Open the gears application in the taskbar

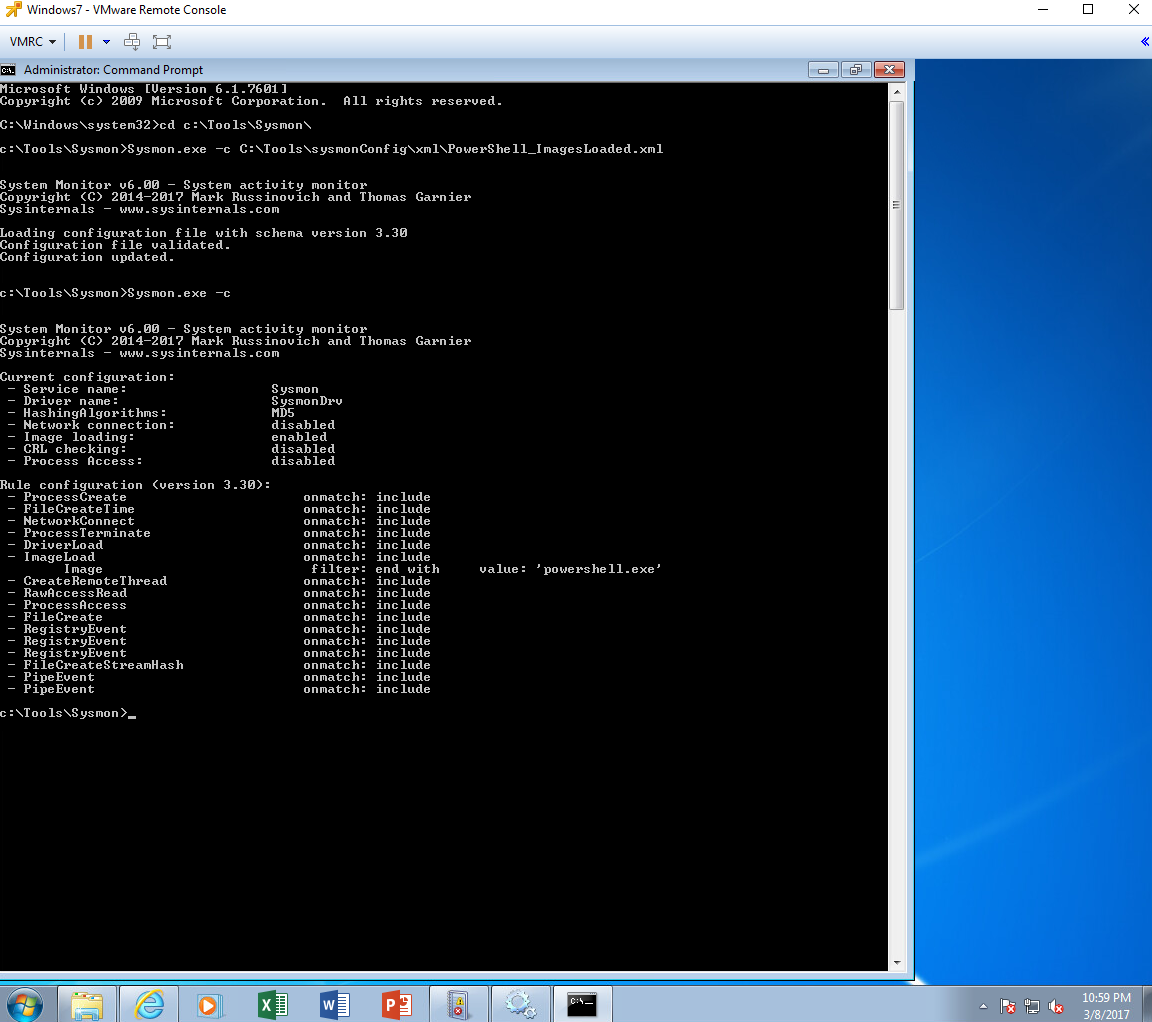(x=520, y=1004)
